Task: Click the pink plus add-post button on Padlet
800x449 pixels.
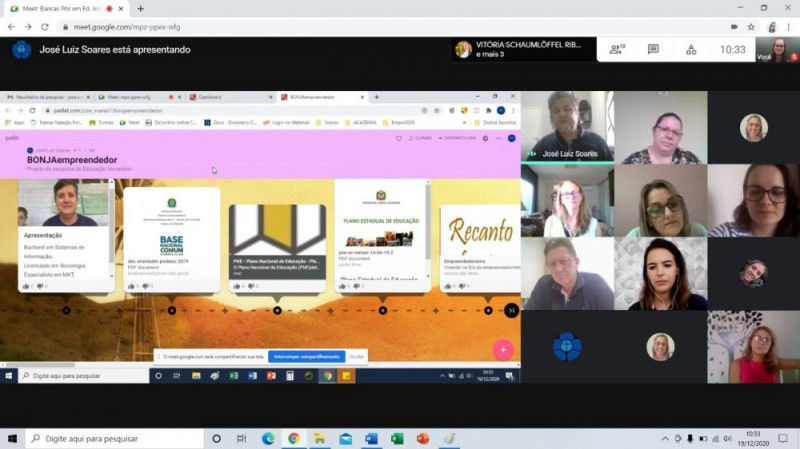Action: (x=503, y=350)
